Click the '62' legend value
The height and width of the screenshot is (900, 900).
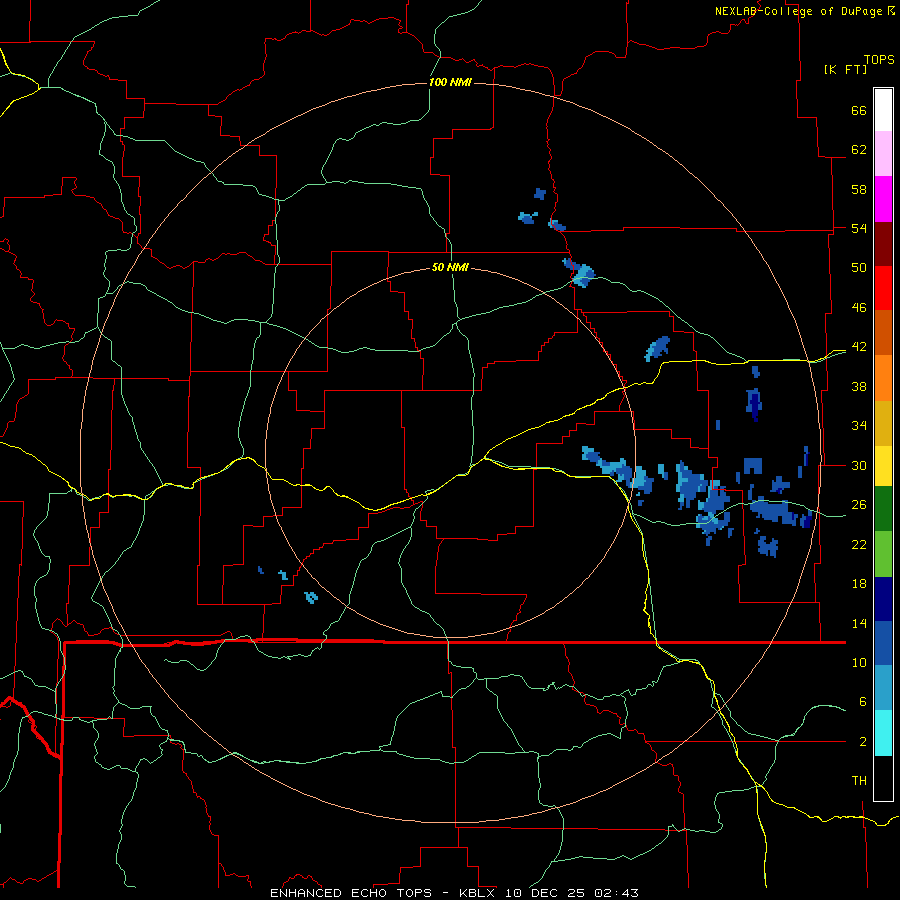(859, 150)
